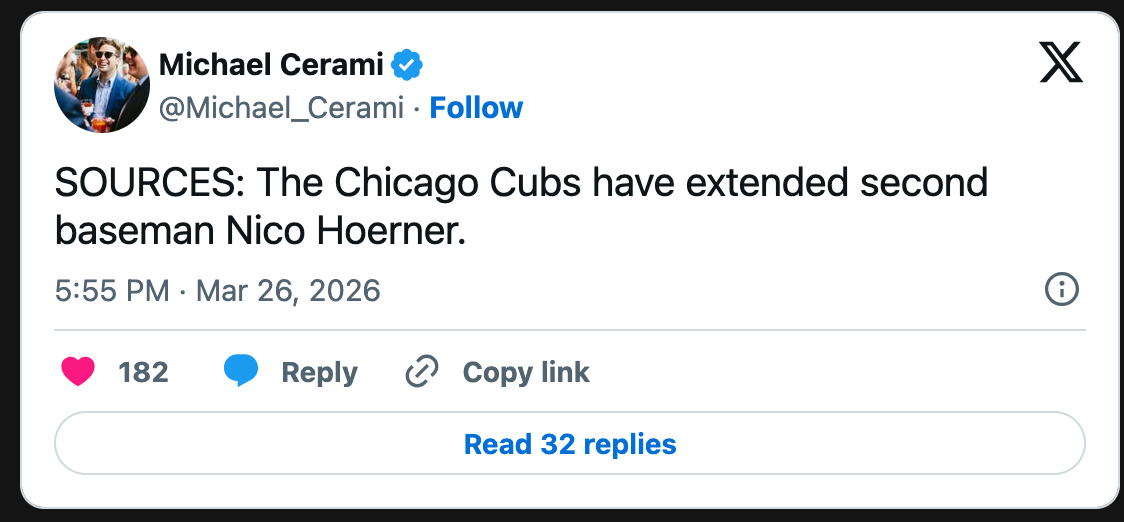Image resolution: width=1124 pixels, height=522 pixels.
Task: Open Michael Cerami's profile avatar
Action: click(102, 84)
